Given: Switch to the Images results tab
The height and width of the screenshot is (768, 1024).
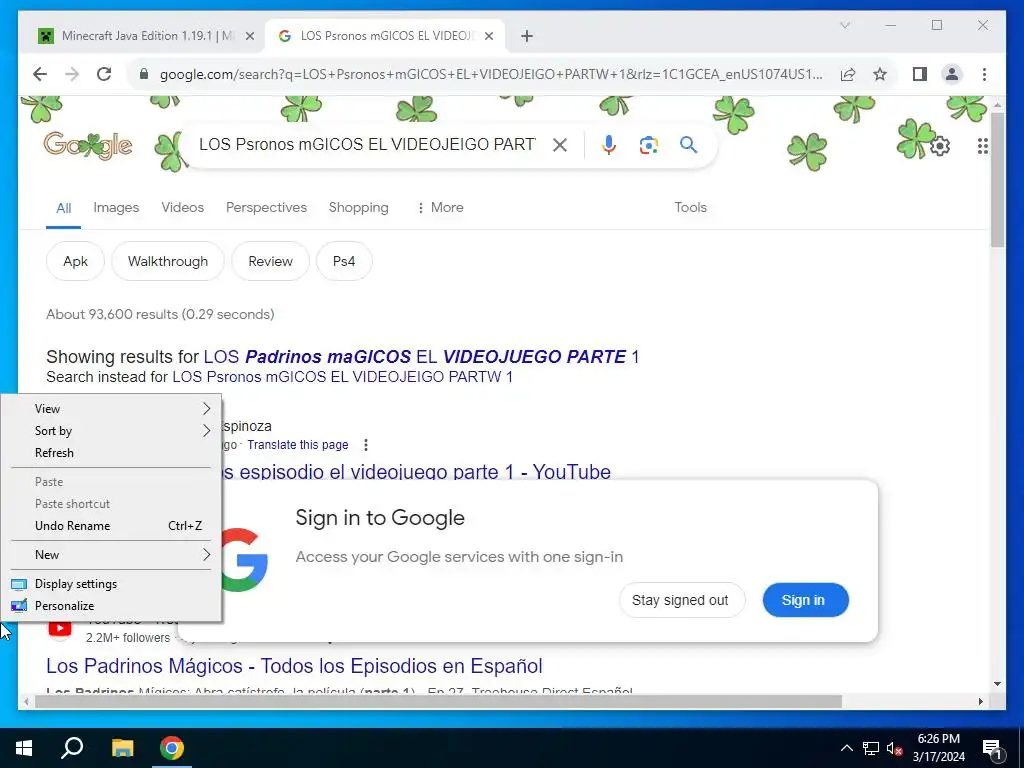Looking at the screenshot, I should coord(116,208).
